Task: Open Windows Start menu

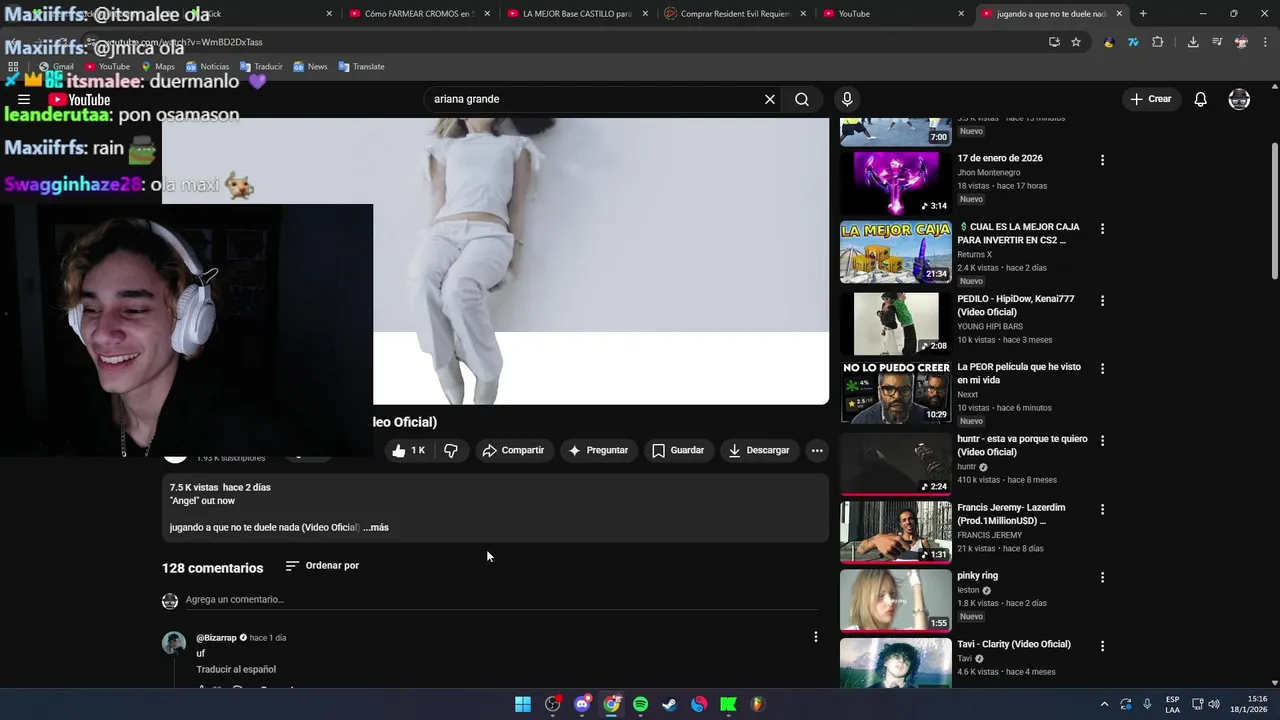Action: click(x=523, y=704)
